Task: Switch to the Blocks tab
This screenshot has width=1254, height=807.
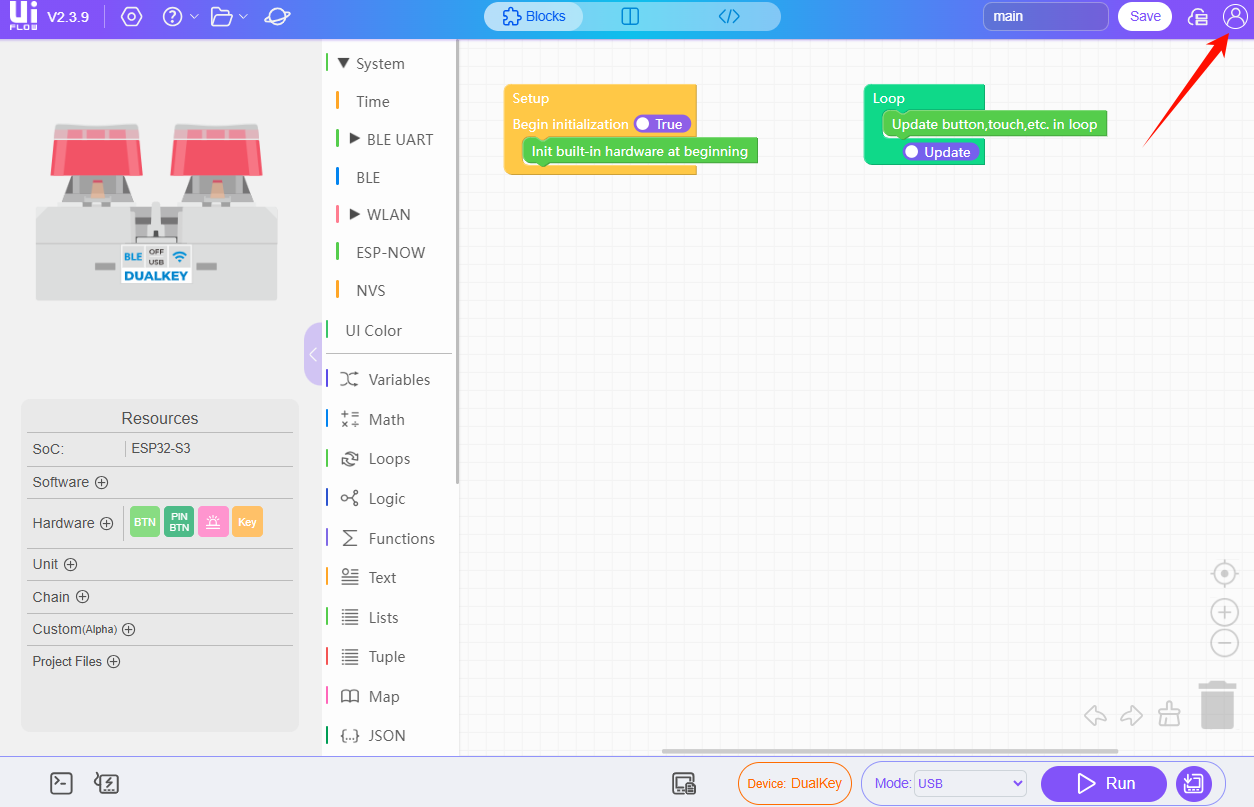Action: (x=534, y=16)
